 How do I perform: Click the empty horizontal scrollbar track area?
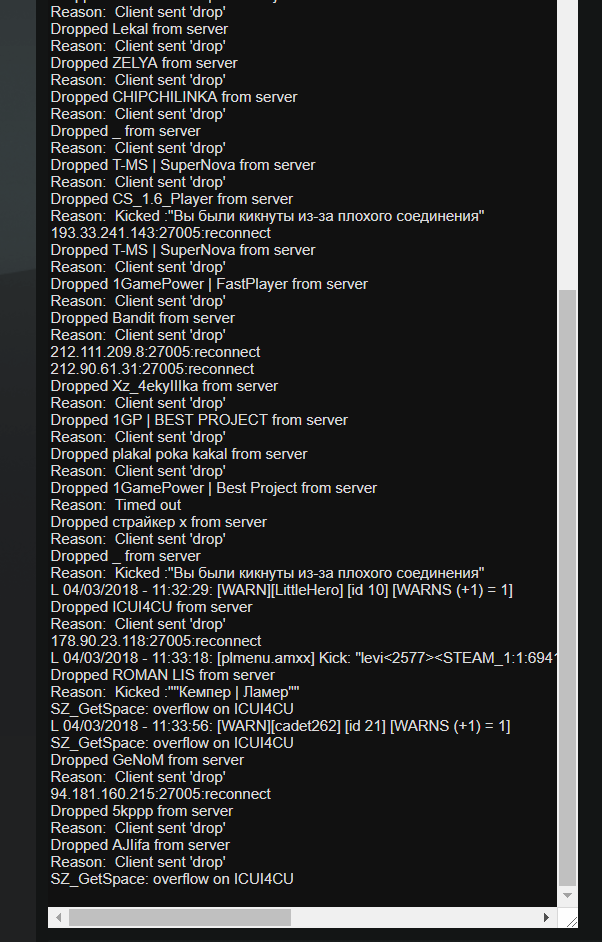[414, 917]
